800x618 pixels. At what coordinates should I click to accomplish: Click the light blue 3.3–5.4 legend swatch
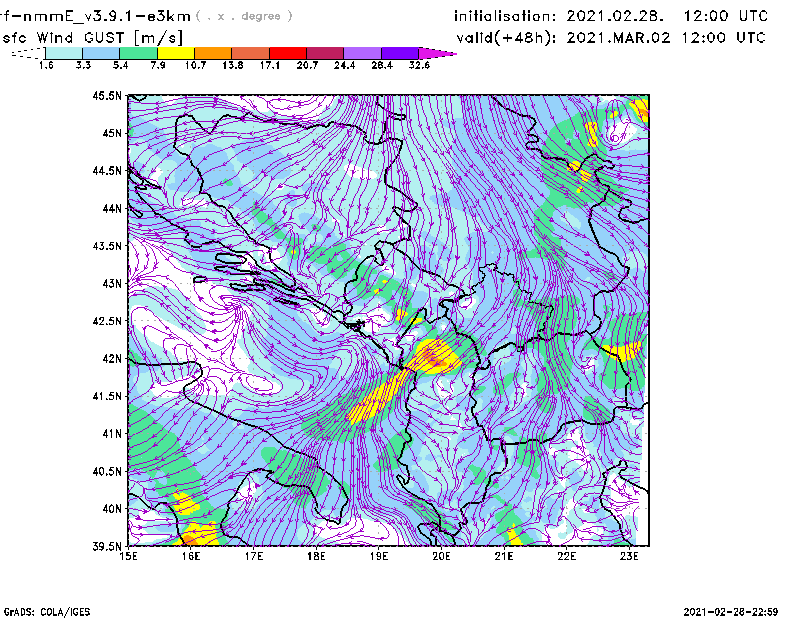tap(101, 53)
